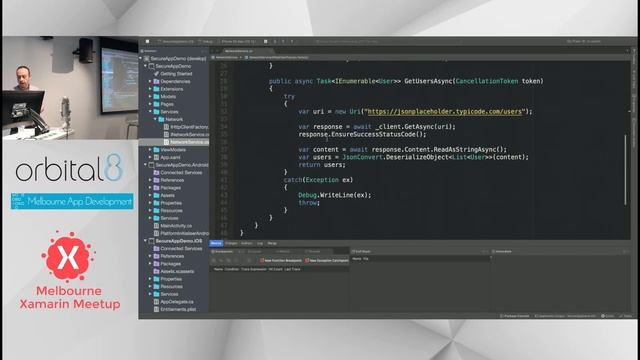The width and height of the screenshot is (640, 360).
Task: Click the Models folder icon
Action: tap(156, 97)
